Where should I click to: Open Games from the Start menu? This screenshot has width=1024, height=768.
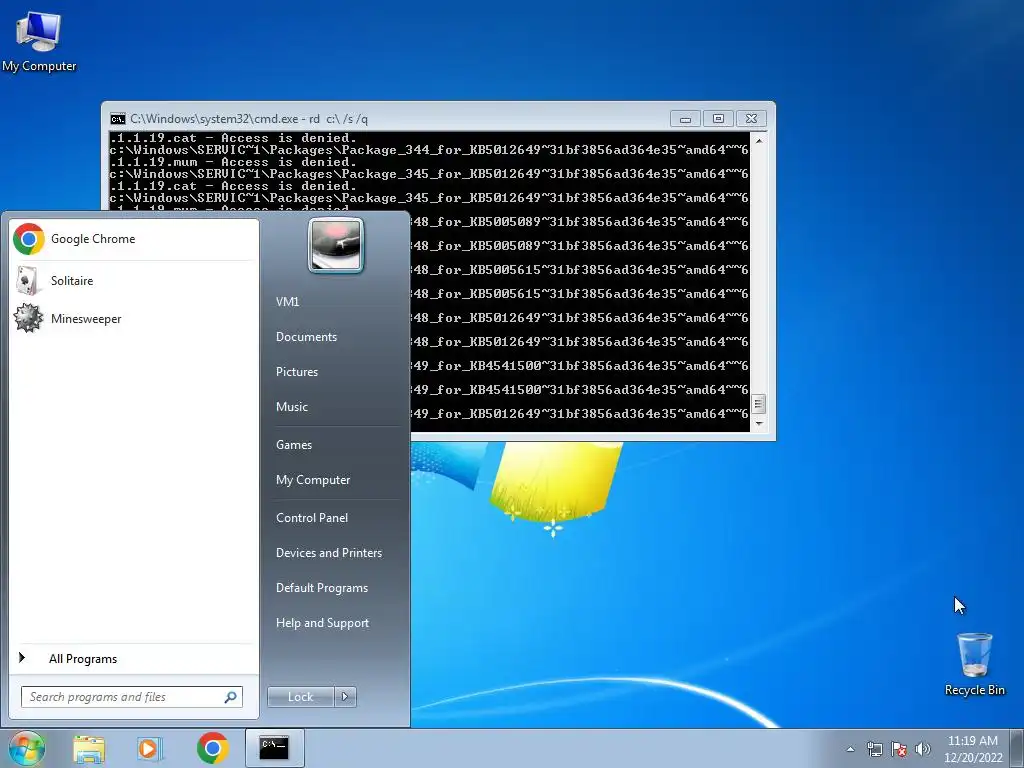tap(294, 445)
